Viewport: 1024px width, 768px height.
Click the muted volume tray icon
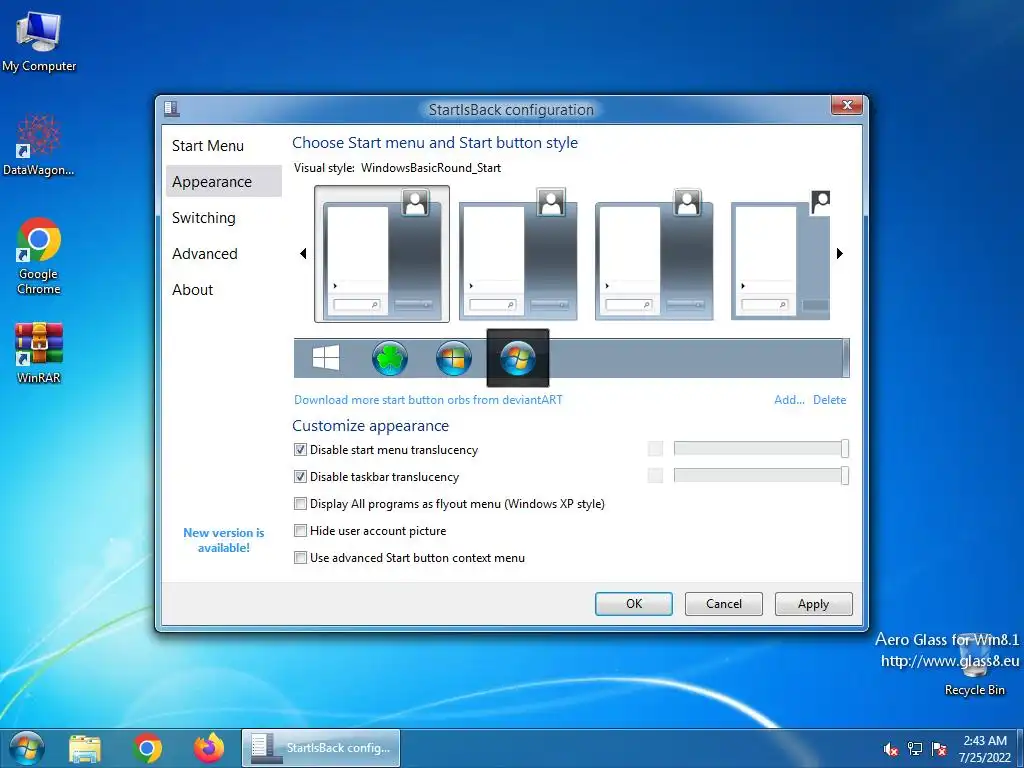click(x=890, y=749)
